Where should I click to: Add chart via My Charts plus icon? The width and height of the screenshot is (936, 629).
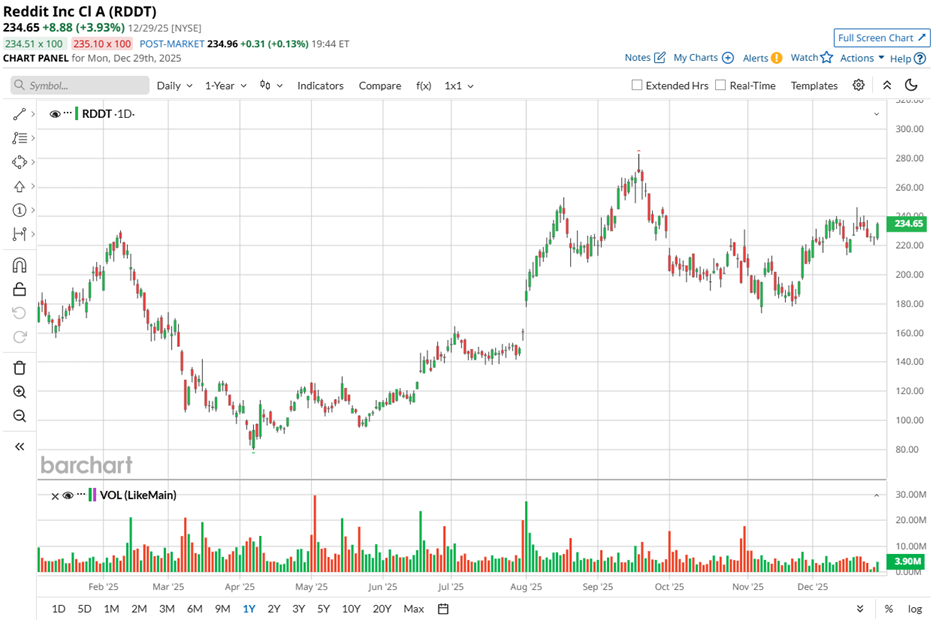pyautogui.click(x=728, y=58)
